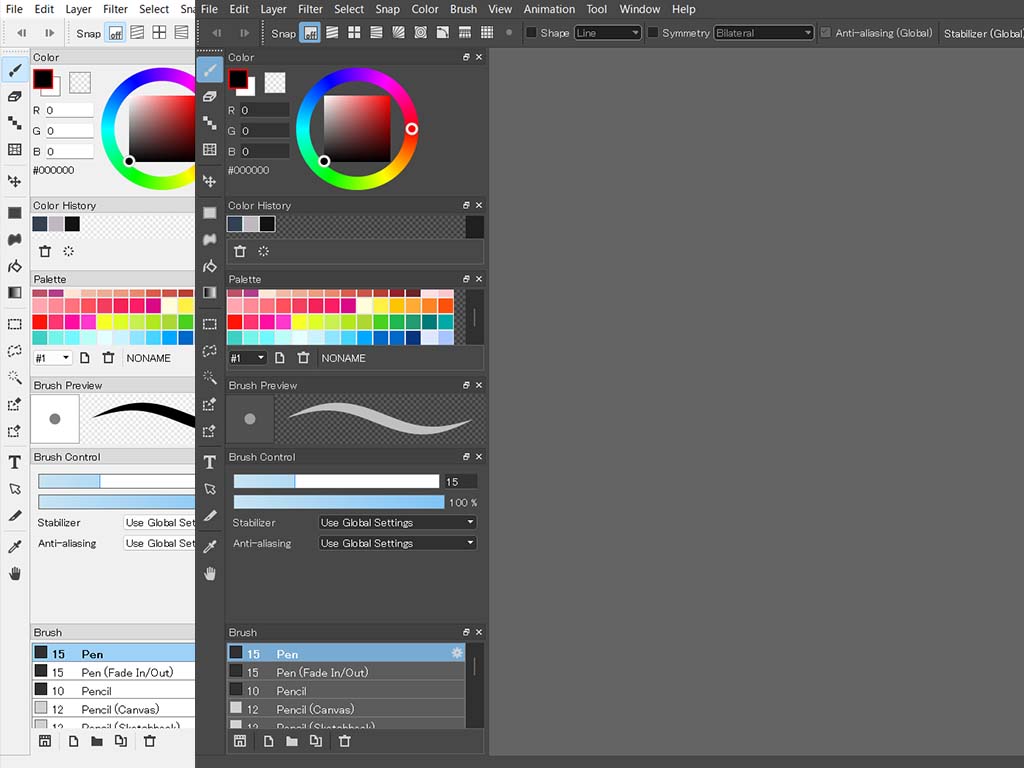Select the Magic Wand tool in dark window
Viewport: 1024px width, 768px height.
click(x=210, y=377)
